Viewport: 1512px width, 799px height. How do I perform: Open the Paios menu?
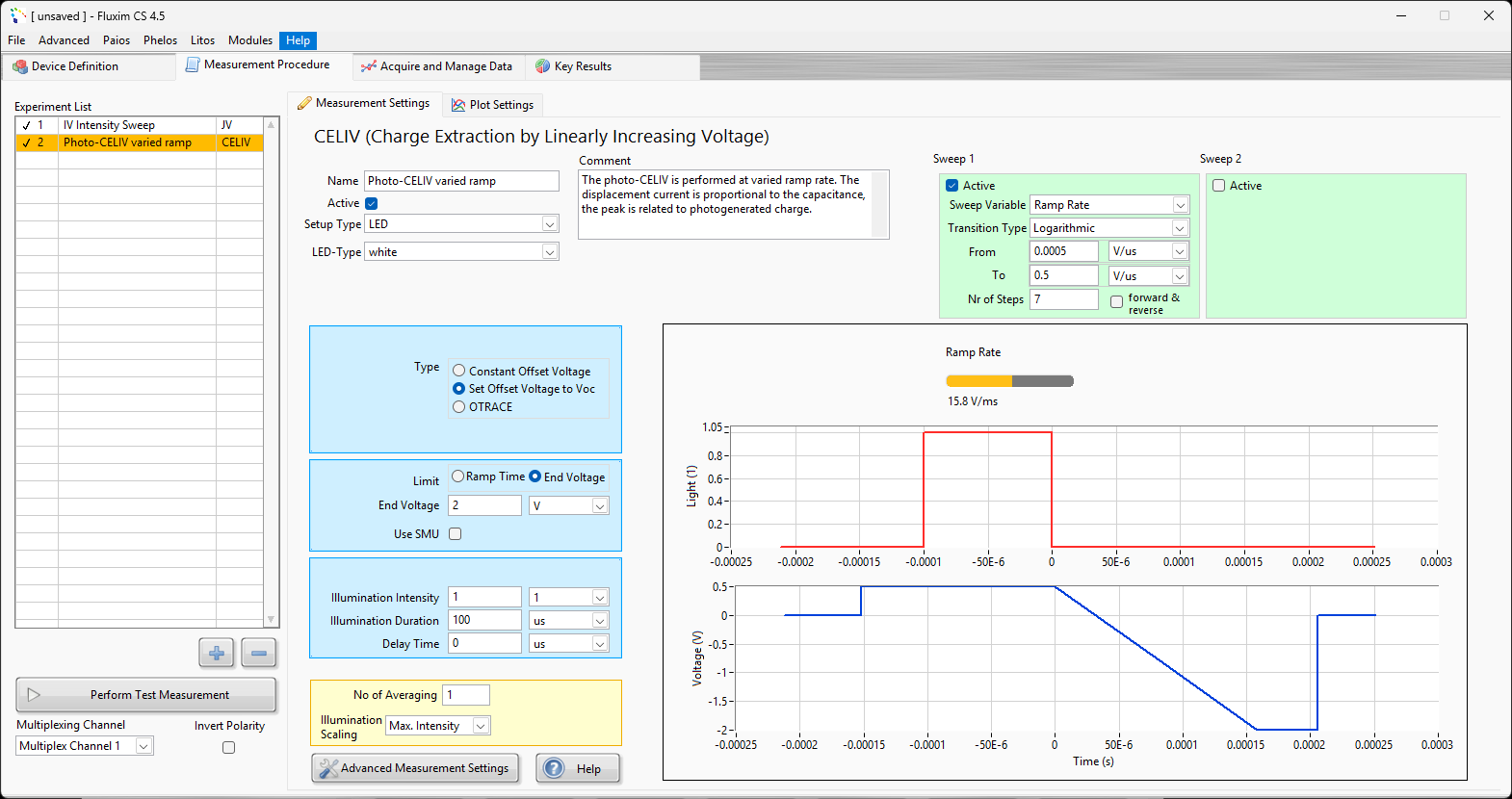[117, 40]
